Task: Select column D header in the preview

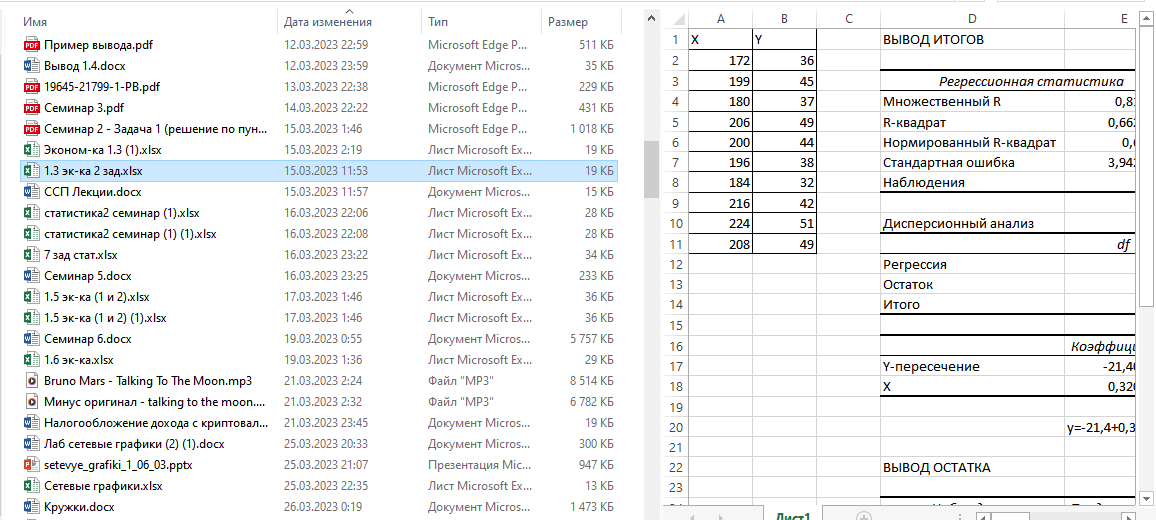Action: click(972, 18)
